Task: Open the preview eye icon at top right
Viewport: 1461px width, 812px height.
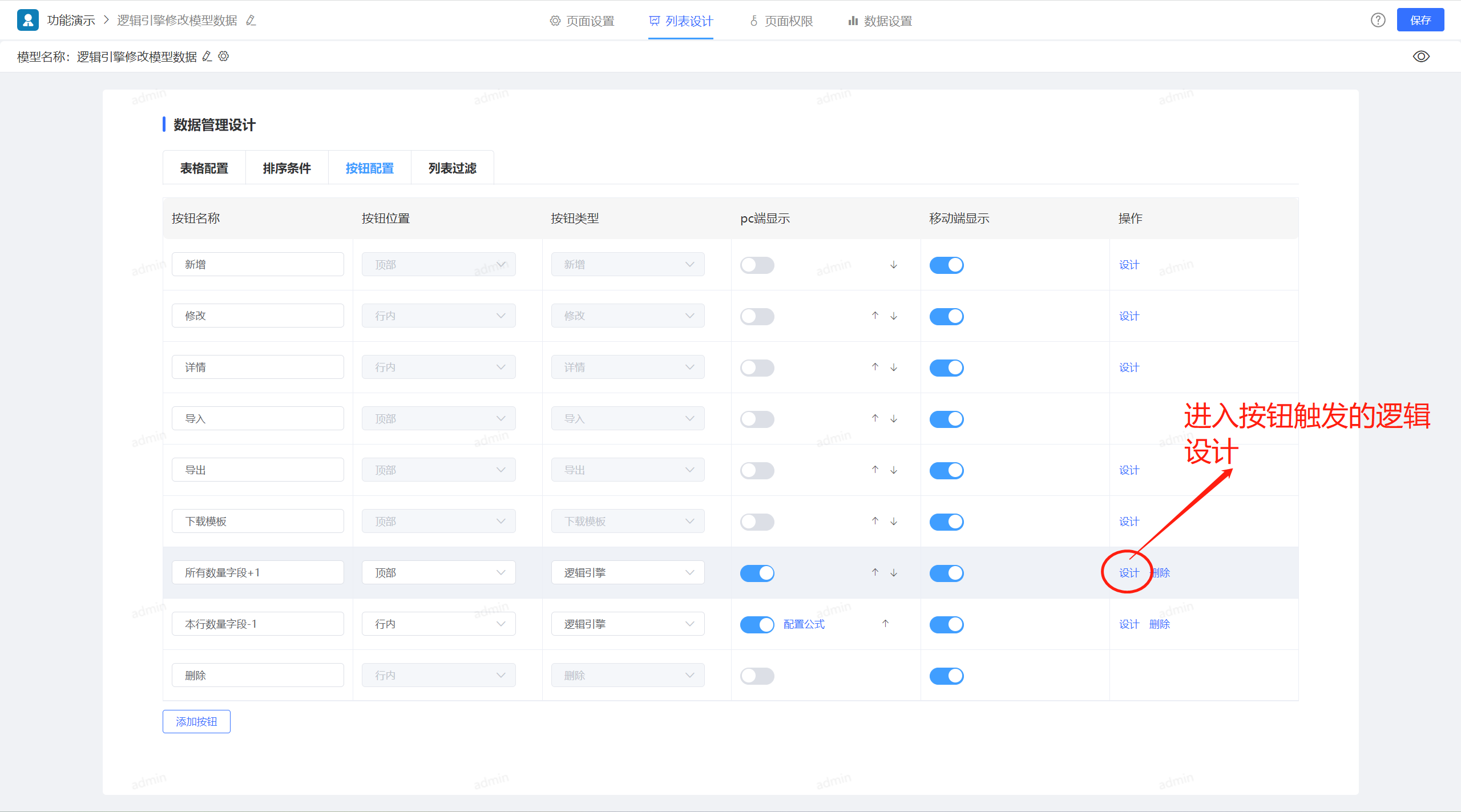Action: point(1421,56)
